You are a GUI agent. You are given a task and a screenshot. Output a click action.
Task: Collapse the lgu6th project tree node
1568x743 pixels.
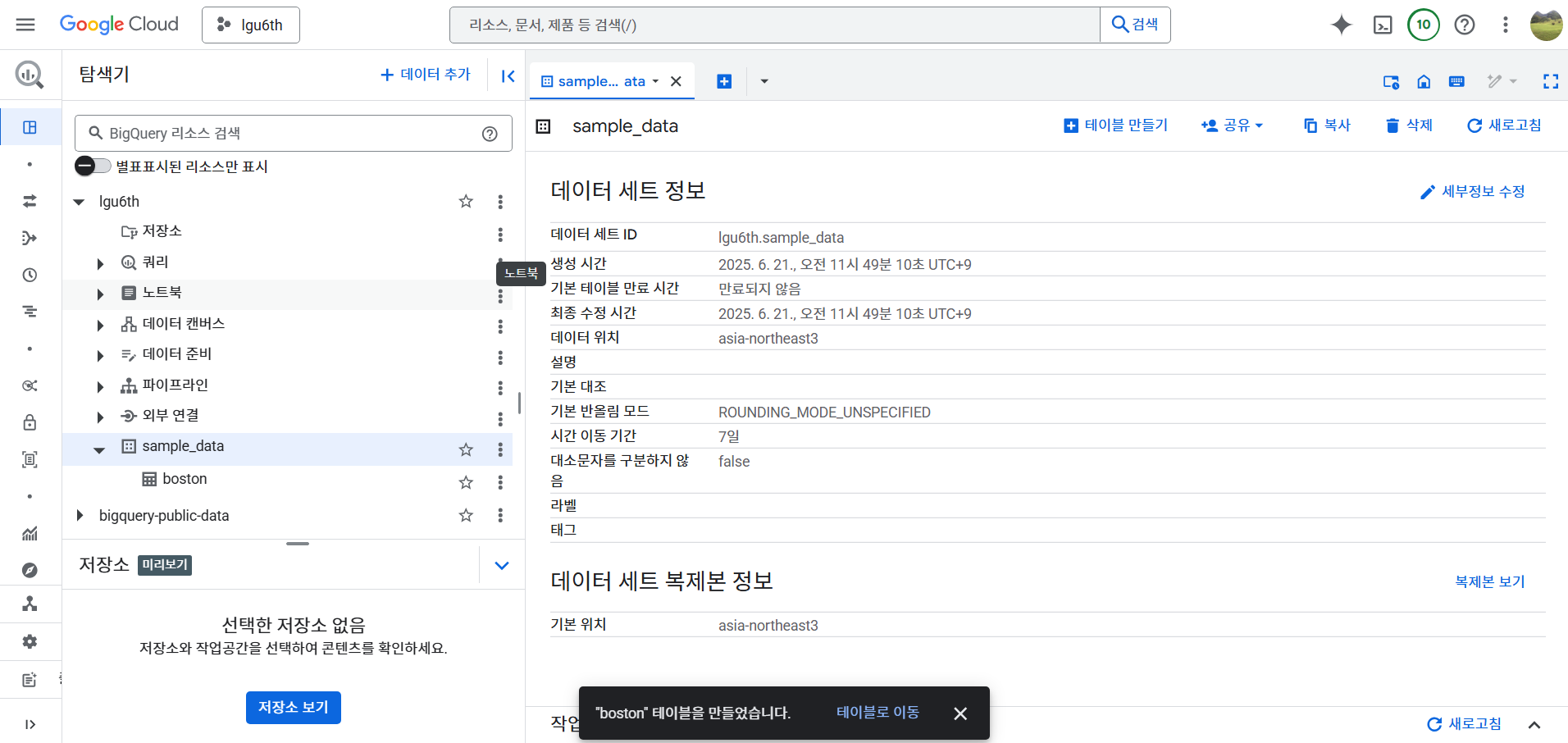[79, 202]
